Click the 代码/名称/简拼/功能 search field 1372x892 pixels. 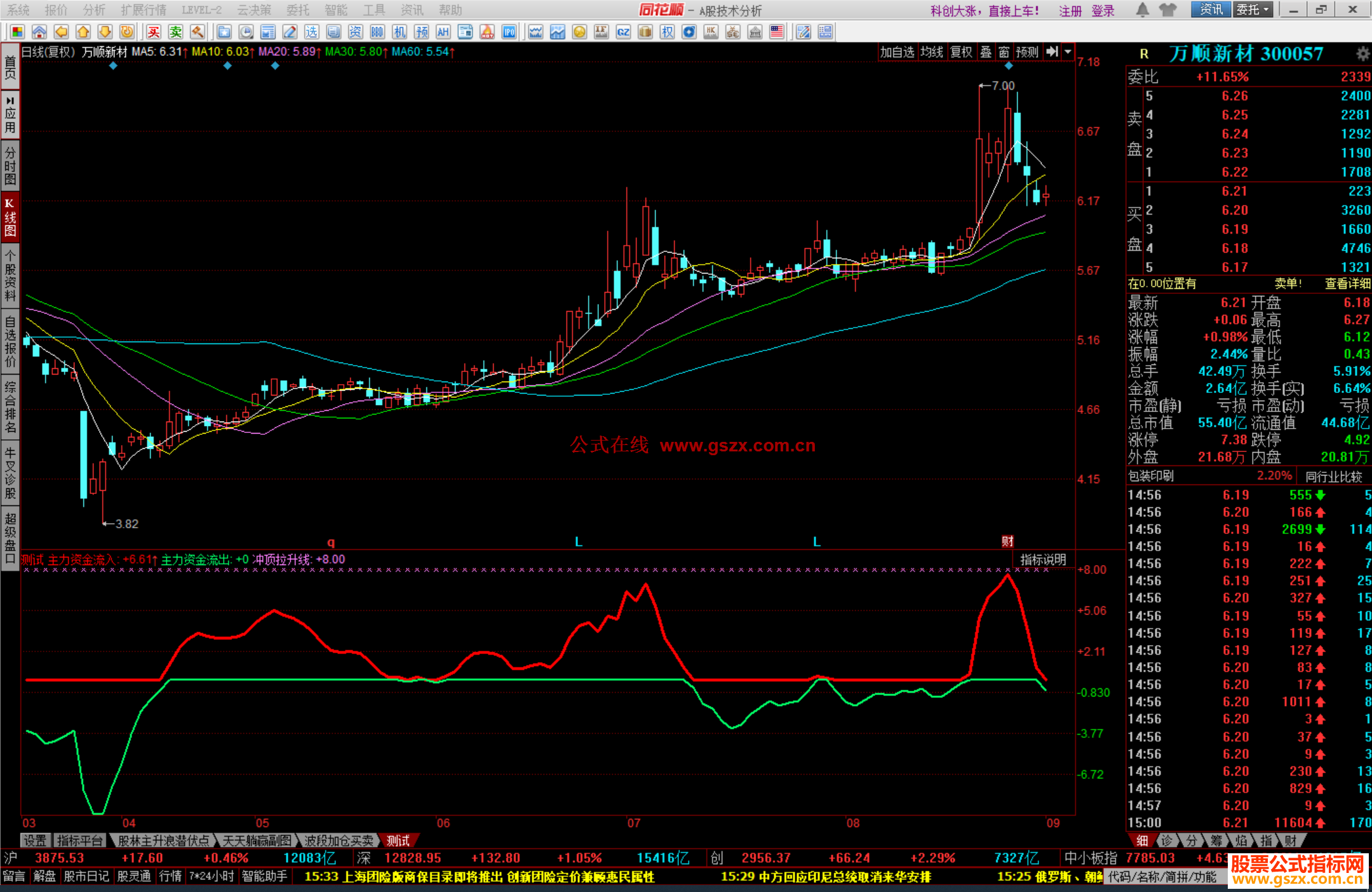(1162, 877)
